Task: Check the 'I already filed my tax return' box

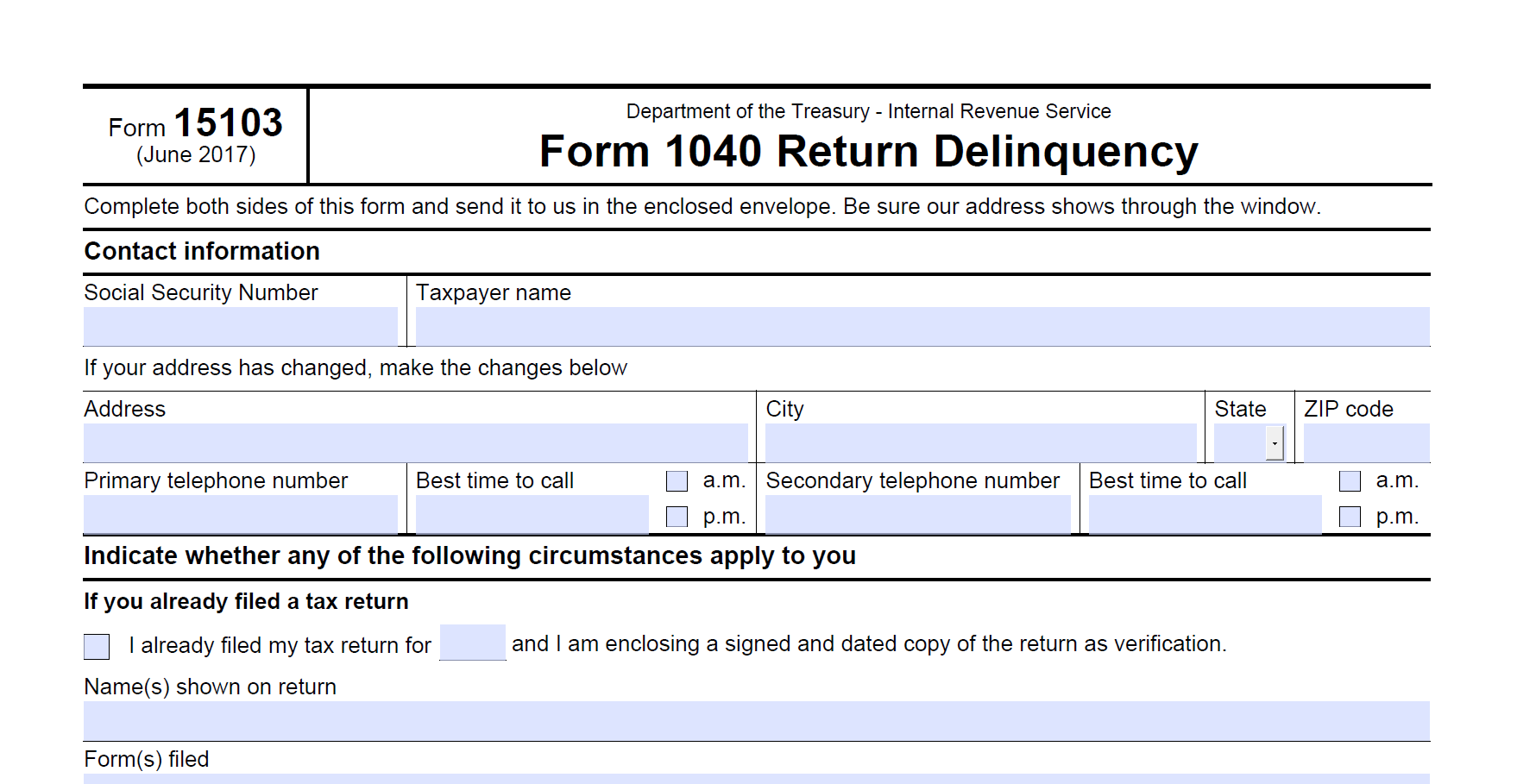Action: (97, 646)
